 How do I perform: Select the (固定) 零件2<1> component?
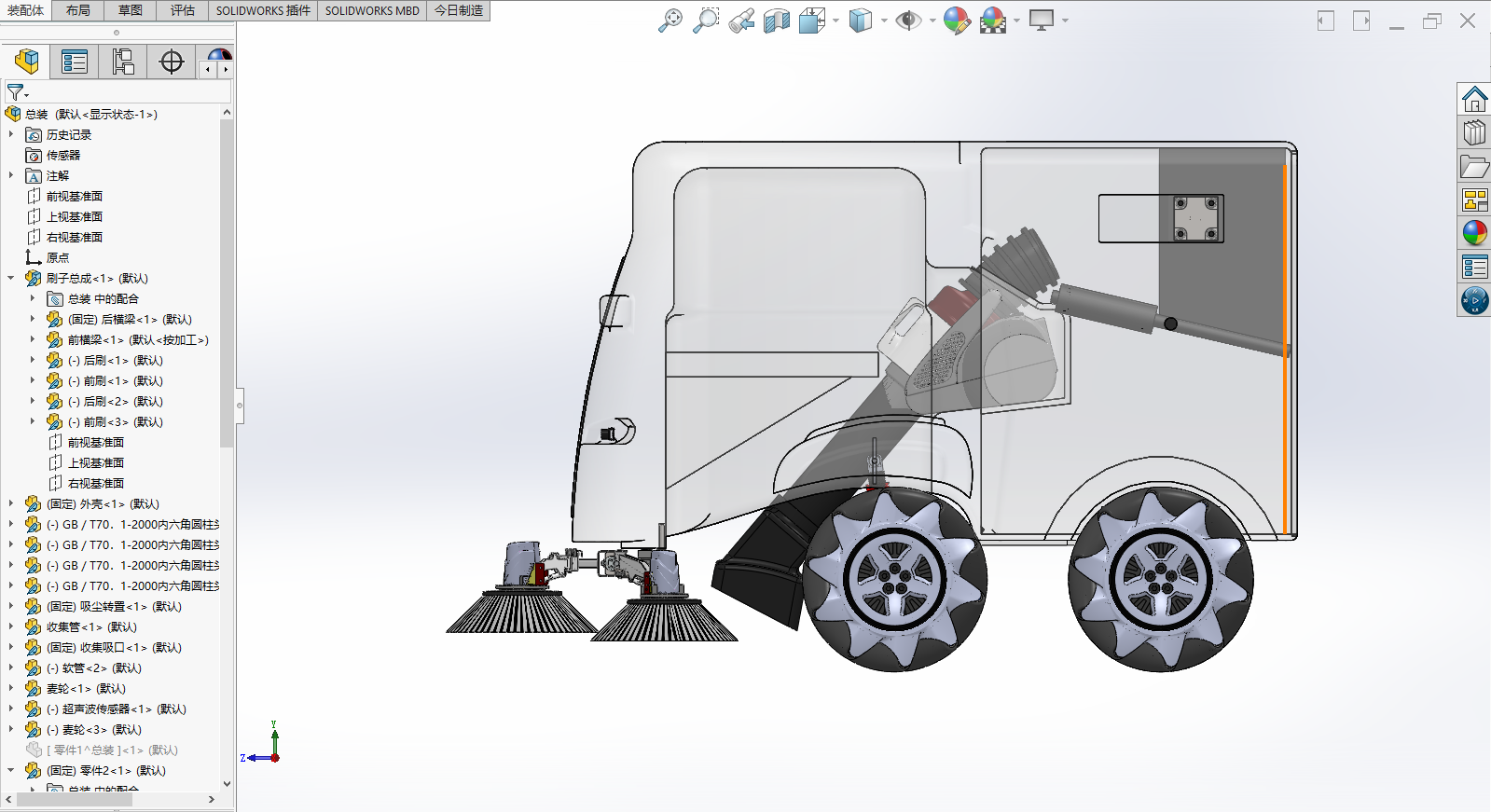(106, 770)
